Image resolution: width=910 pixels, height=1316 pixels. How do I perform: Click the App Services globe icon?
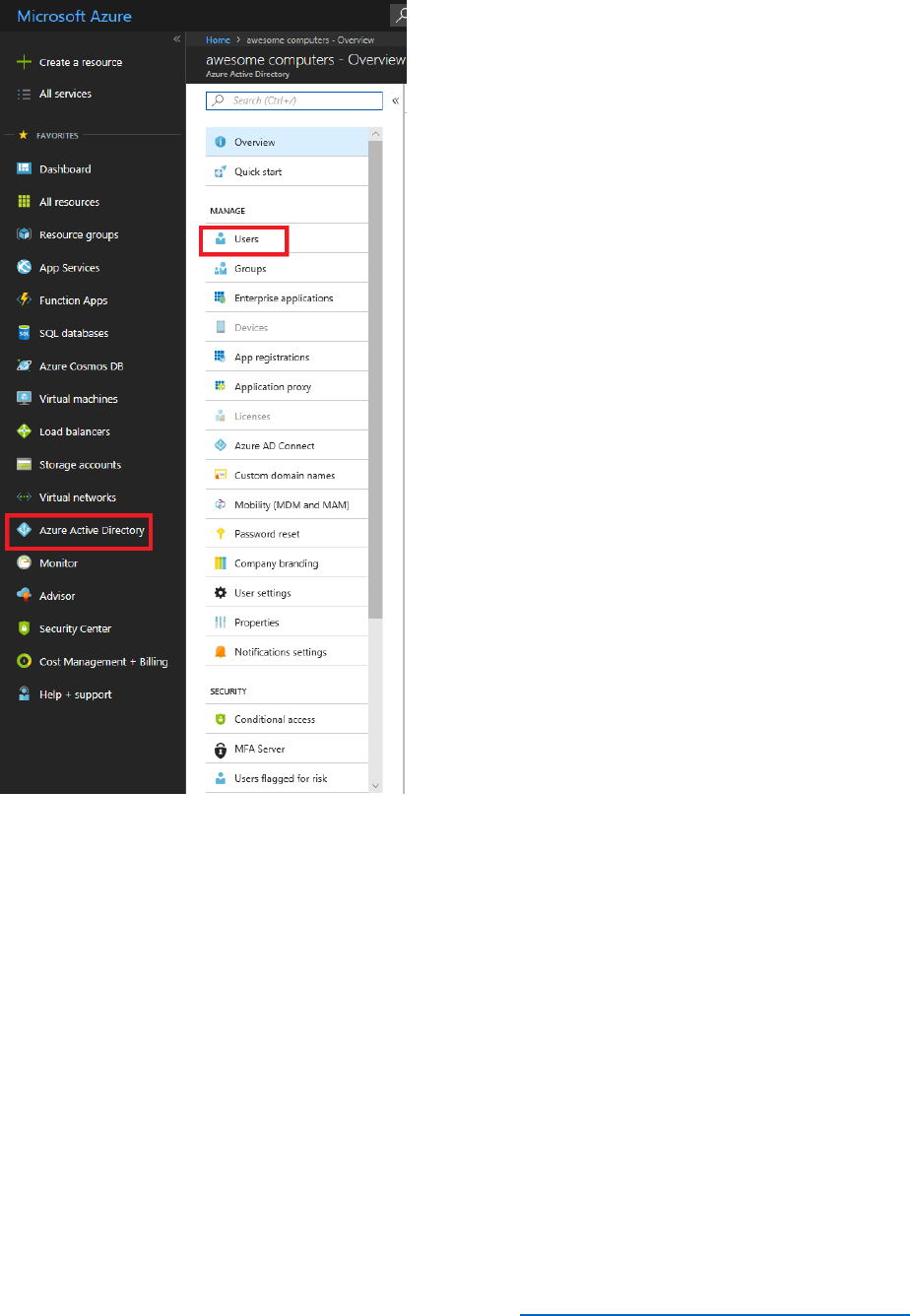pos(24,267)
